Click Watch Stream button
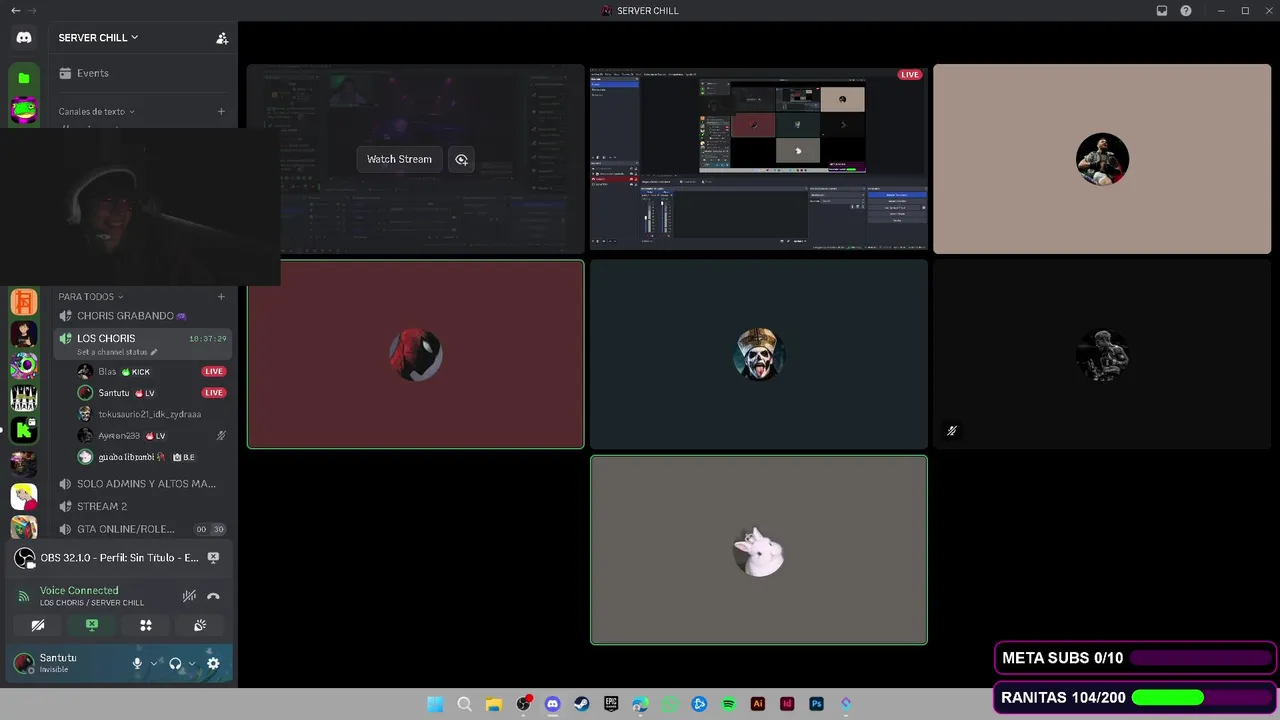Image resolution: width=1280 pixels, height=720 pixels. pos(399,159)
